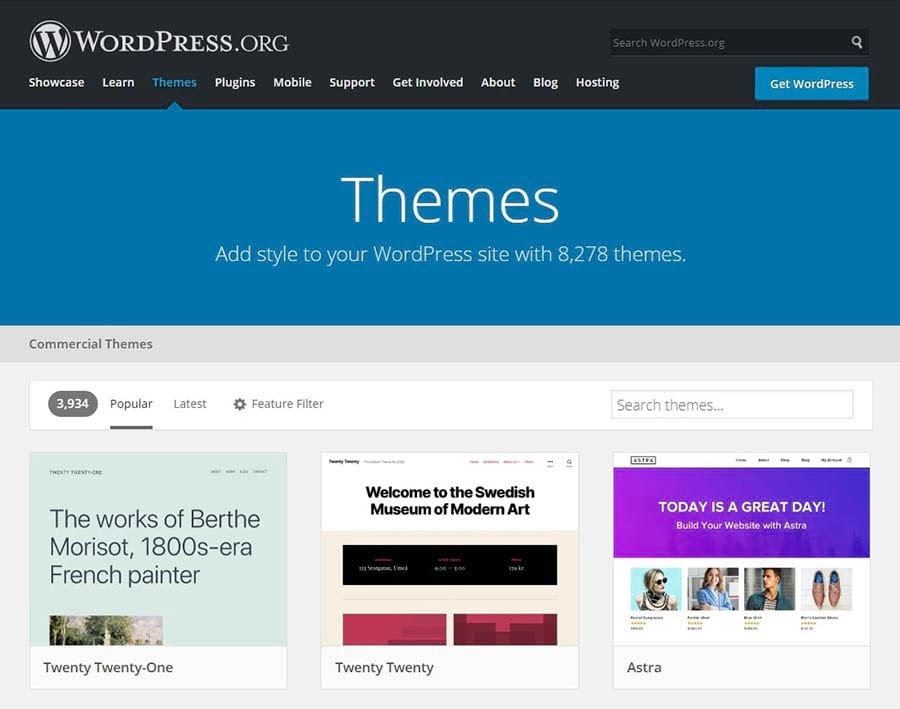The height and width of the screenshot is (709, 900).
Task: Click the WordPress.org logo
Action: coord(159,41)
